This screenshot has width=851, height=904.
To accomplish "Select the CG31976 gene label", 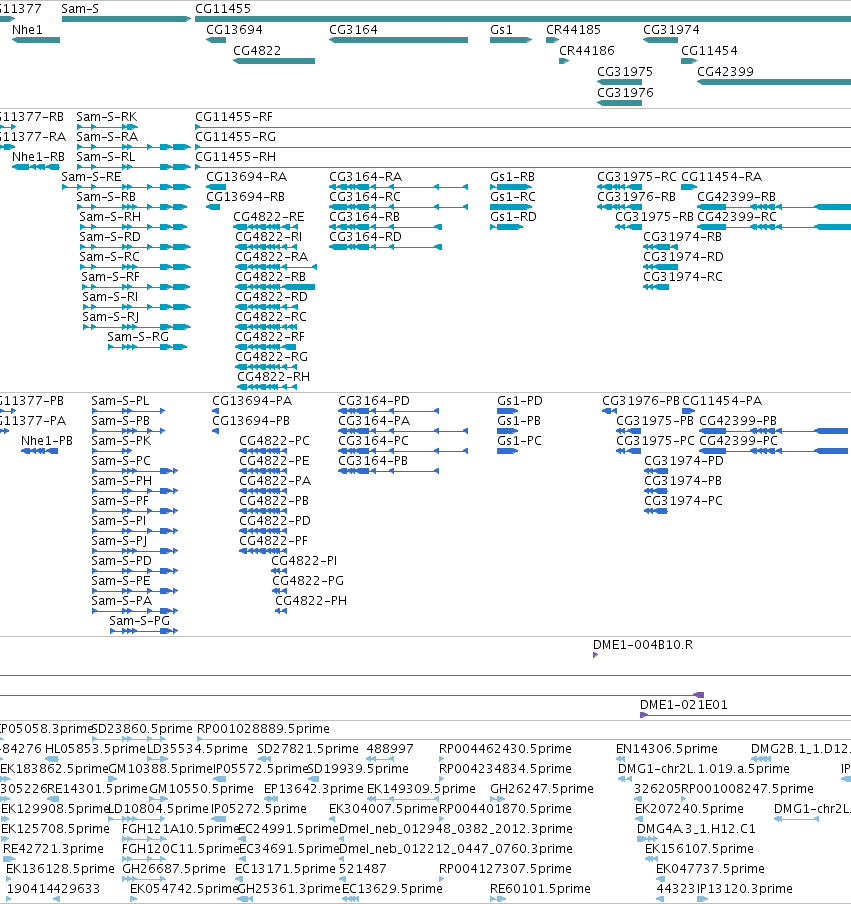I will 624,93.
